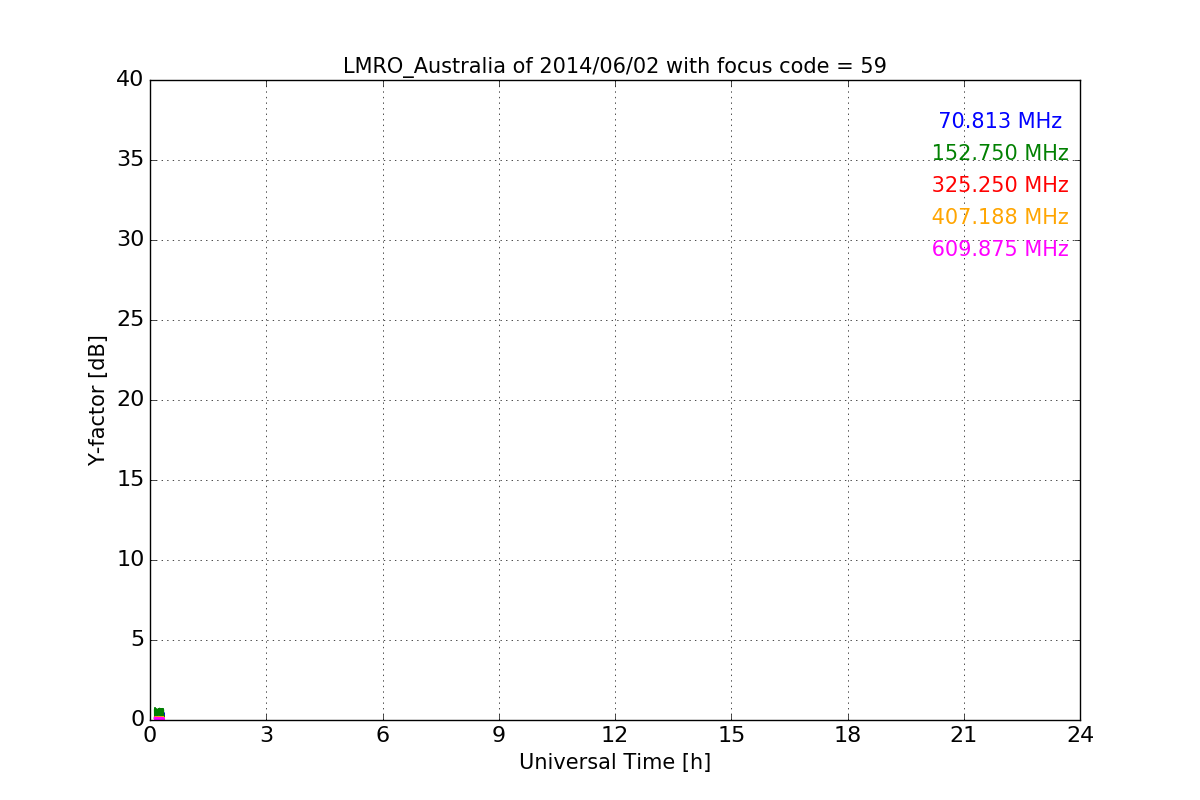Click the x-axis tick value 12
This screenshot has height=800, width=1200.
(615, 735)
